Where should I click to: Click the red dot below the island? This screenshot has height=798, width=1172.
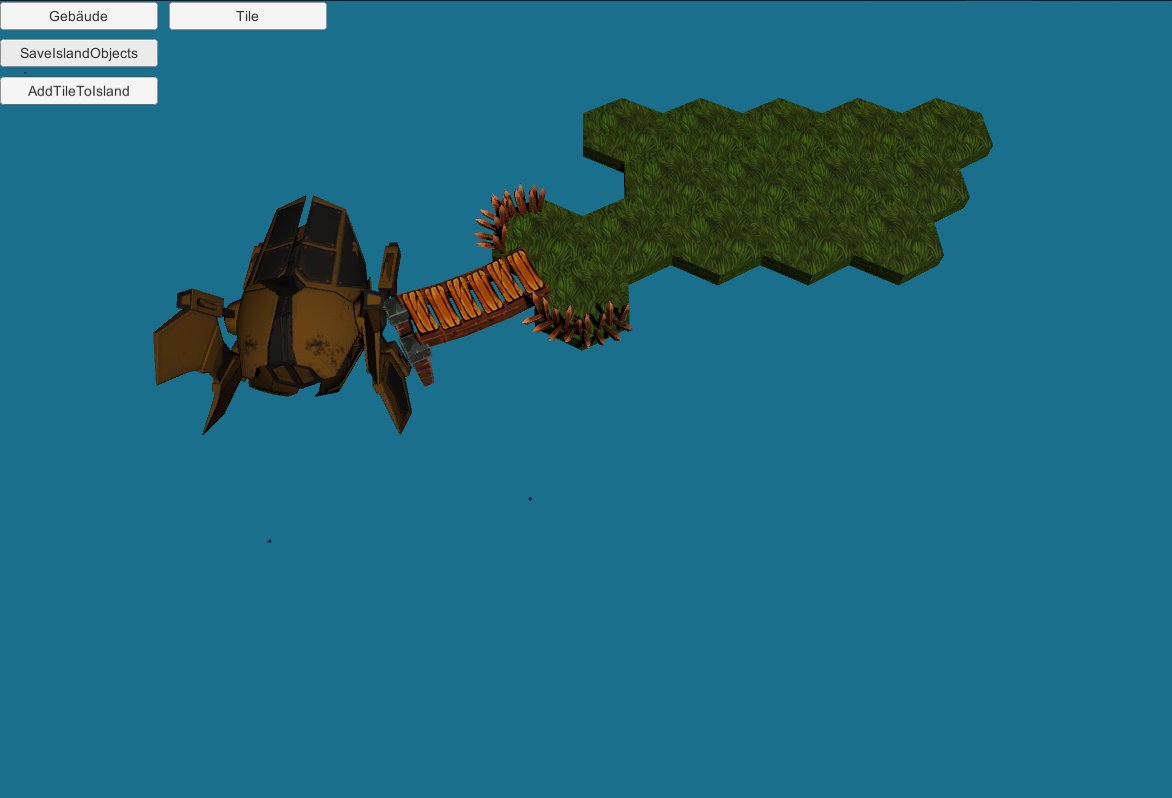(530, 498)
